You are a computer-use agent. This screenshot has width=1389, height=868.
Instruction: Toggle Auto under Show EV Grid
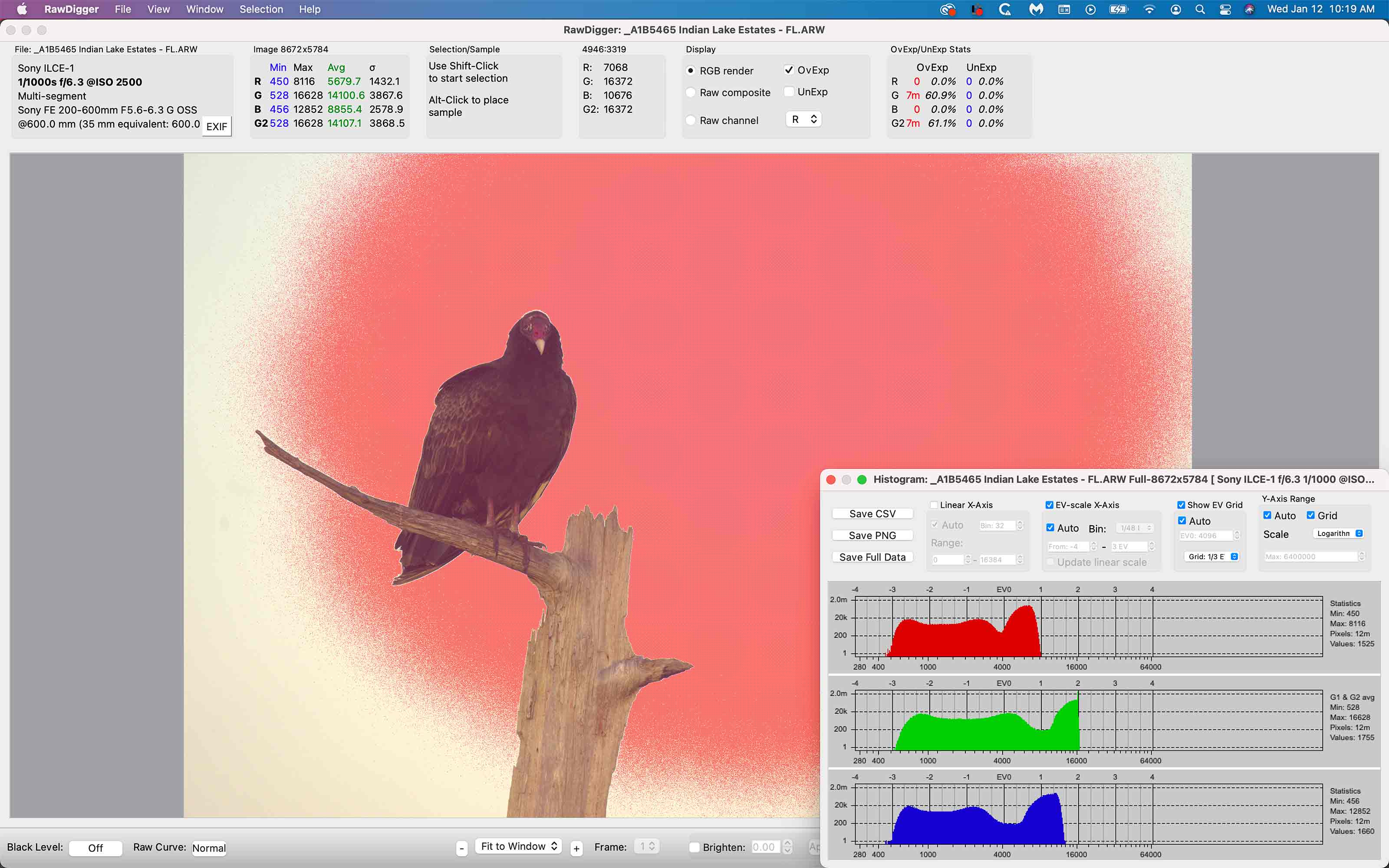(1182, 521)
